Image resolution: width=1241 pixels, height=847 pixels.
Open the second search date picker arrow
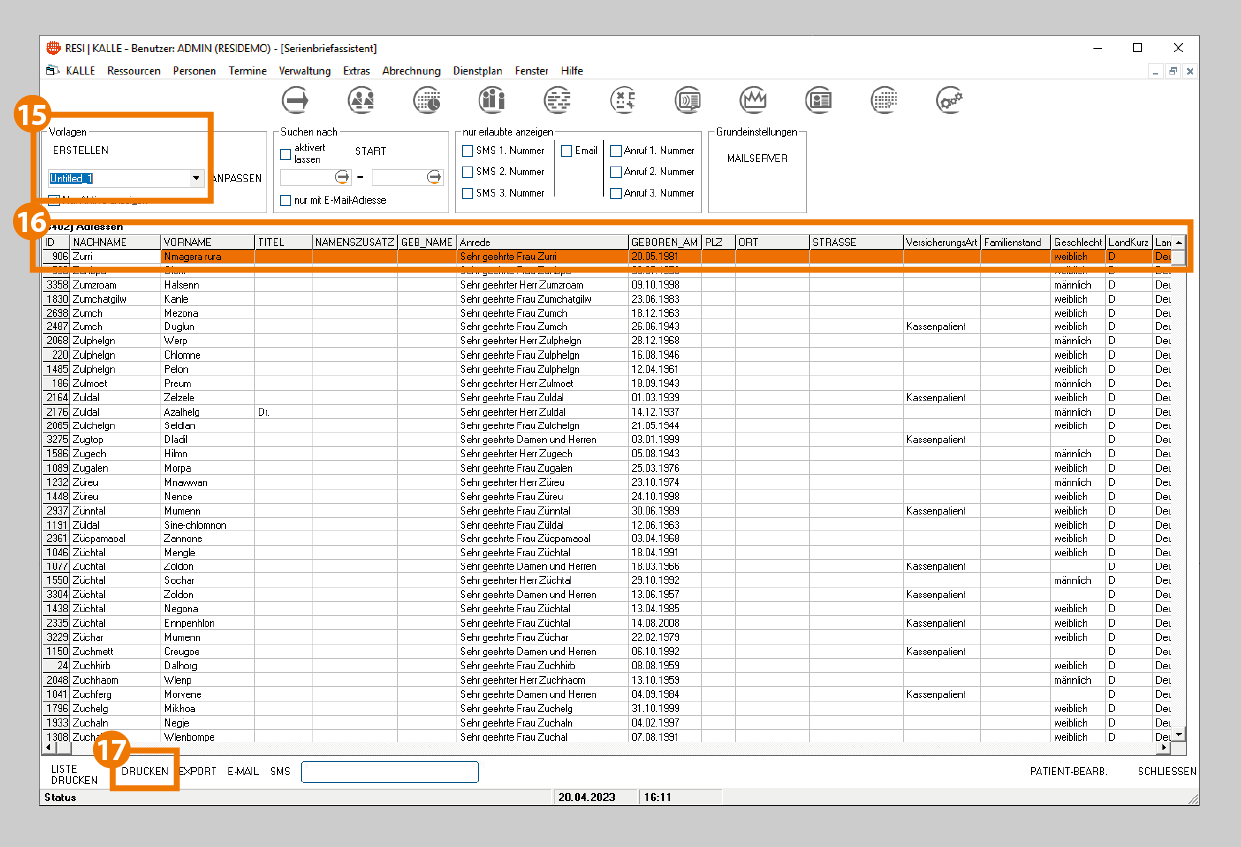point(434,177)
